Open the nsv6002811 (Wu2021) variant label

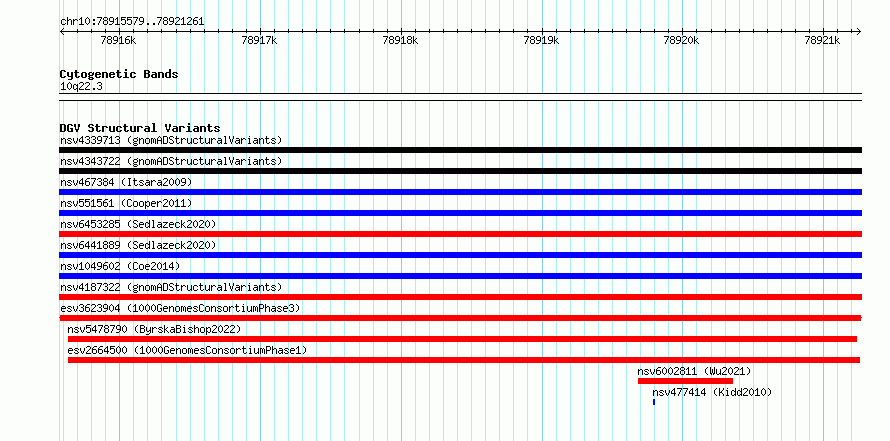tap(694, 371)
